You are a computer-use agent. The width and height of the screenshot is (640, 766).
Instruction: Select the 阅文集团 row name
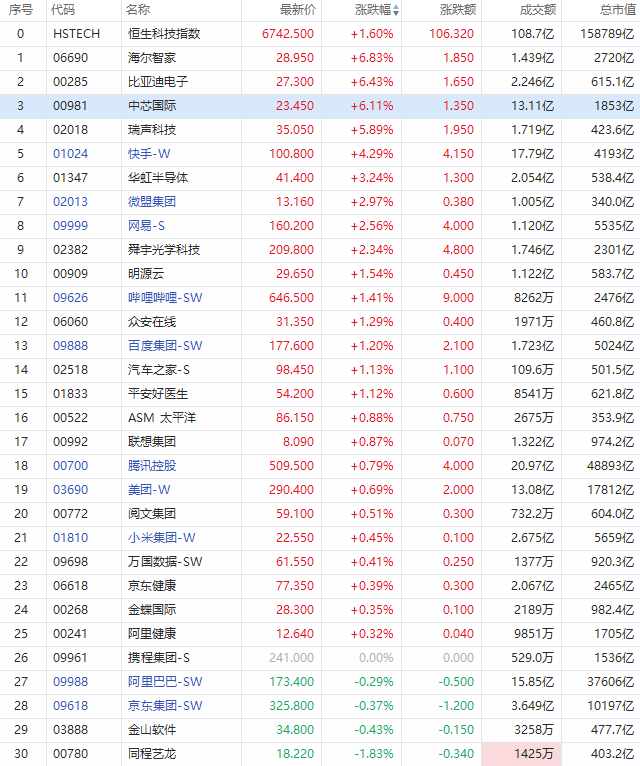click(x=152, y=513)
